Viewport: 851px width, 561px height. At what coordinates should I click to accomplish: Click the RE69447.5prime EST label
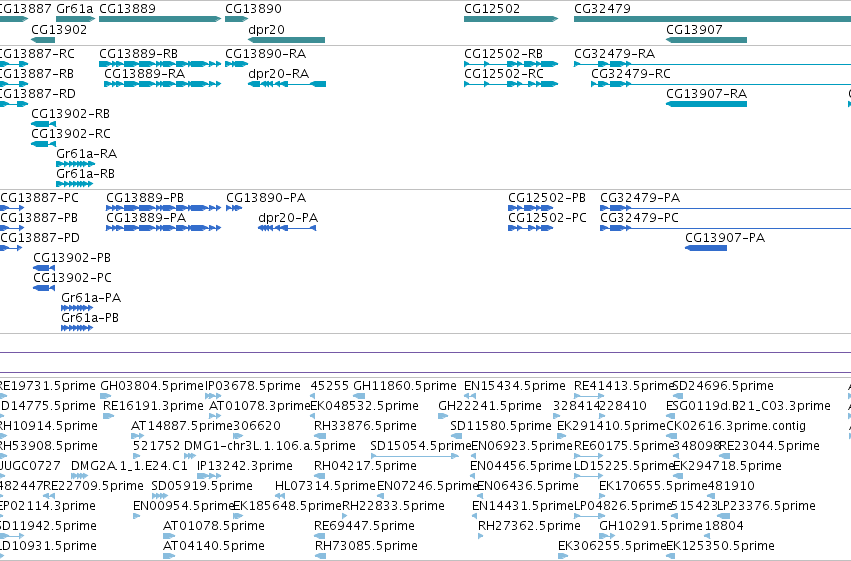[364, 527]
